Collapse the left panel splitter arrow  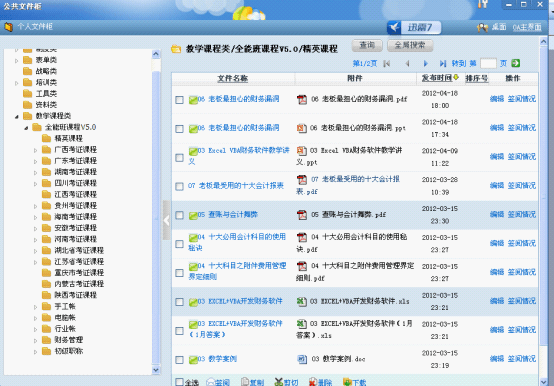[x=166, y=220]
